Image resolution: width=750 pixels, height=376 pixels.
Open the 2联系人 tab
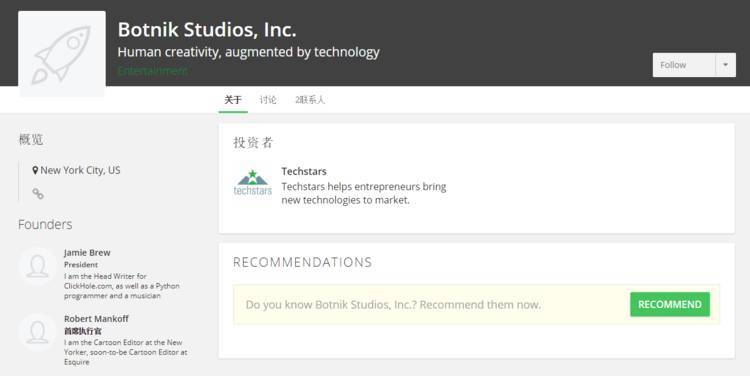[310, 100]
